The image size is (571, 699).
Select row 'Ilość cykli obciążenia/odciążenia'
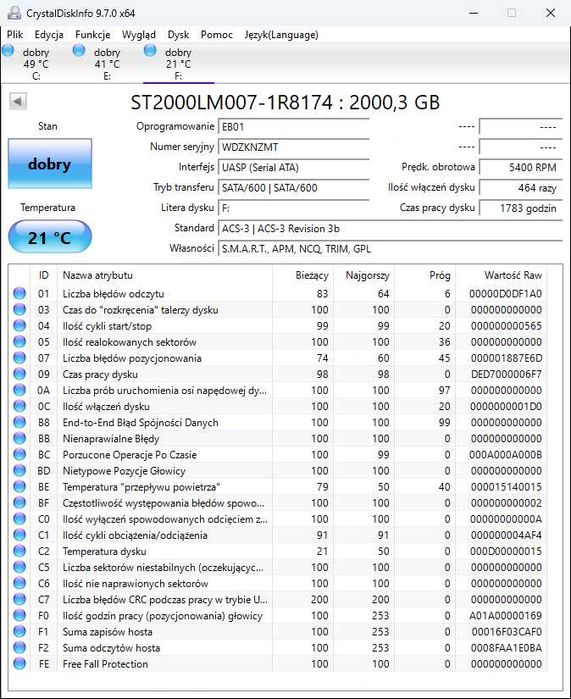(278, 535)
